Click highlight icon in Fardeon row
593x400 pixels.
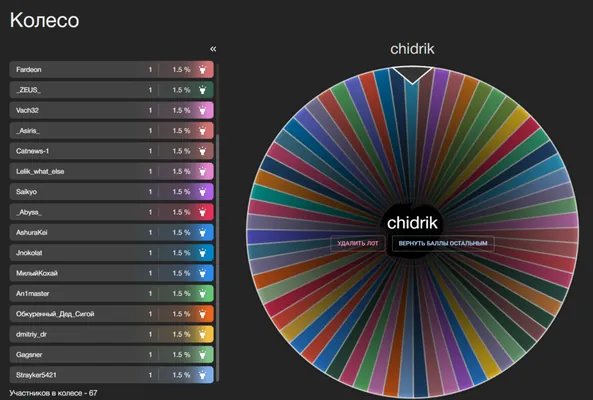[202, 70]
